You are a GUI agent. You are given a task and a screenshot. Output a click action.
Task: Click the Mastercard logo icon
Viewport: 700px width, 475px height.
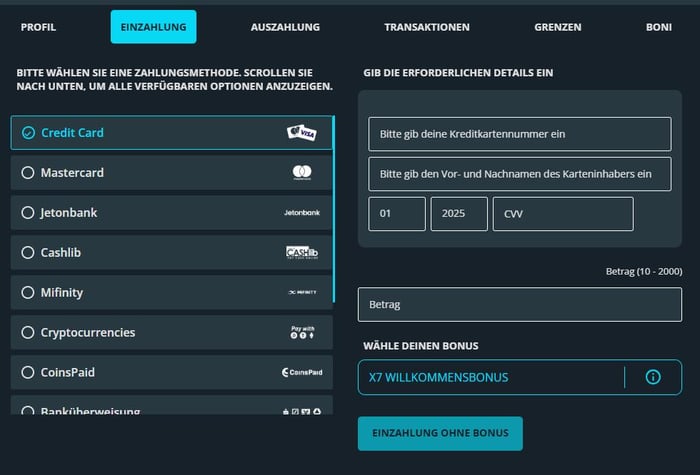coord(302,172)
